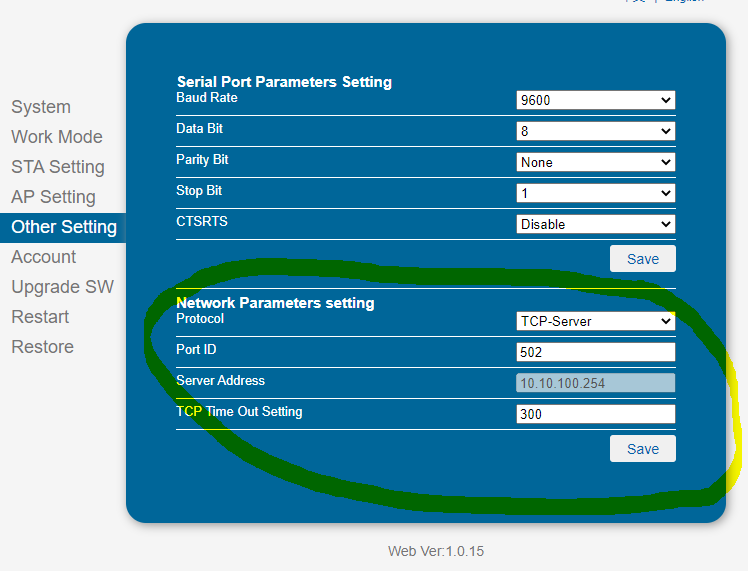The image size is (748, 571).
Task: Select Restart in the sidebar
Action: coord(40,317)
